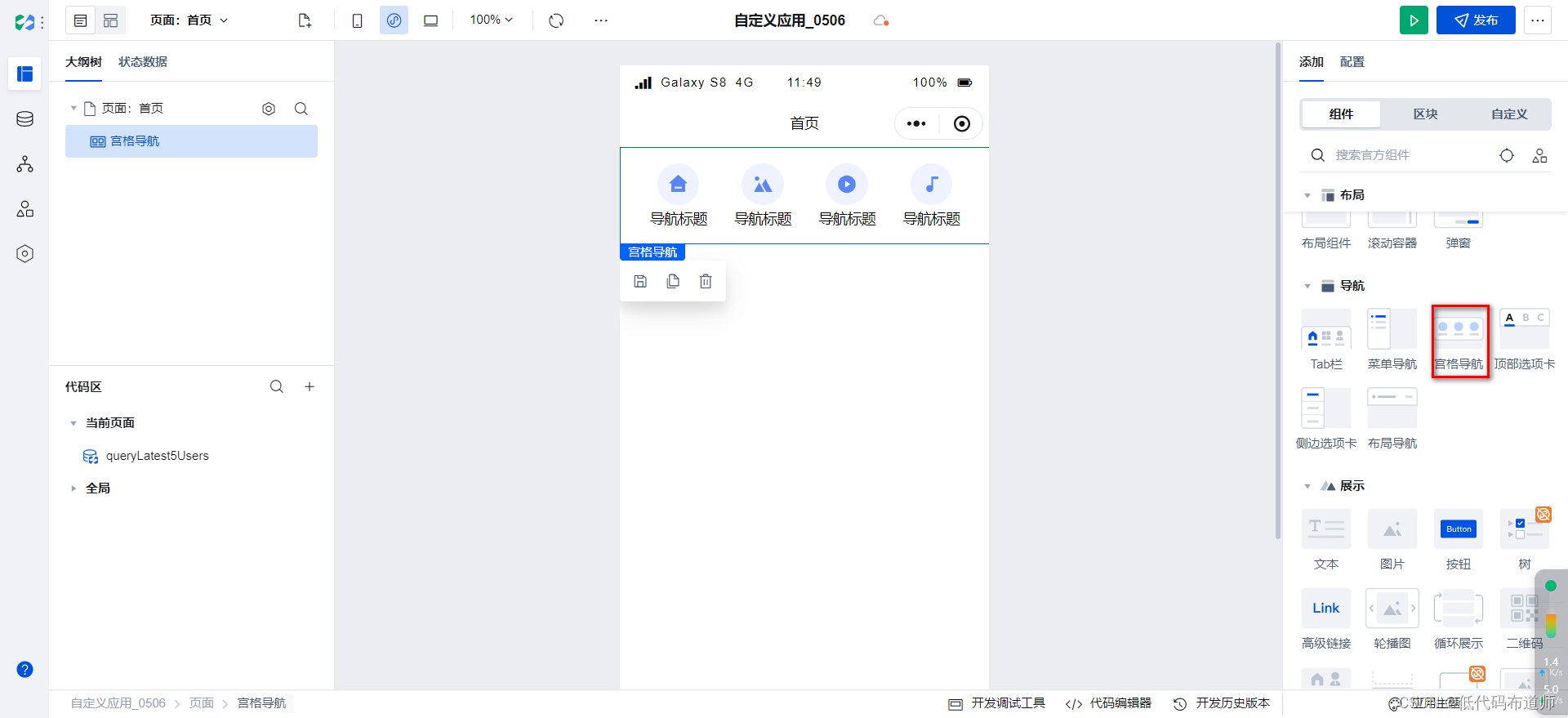Open the toolbar ellipsis more menu

[601, 20]
